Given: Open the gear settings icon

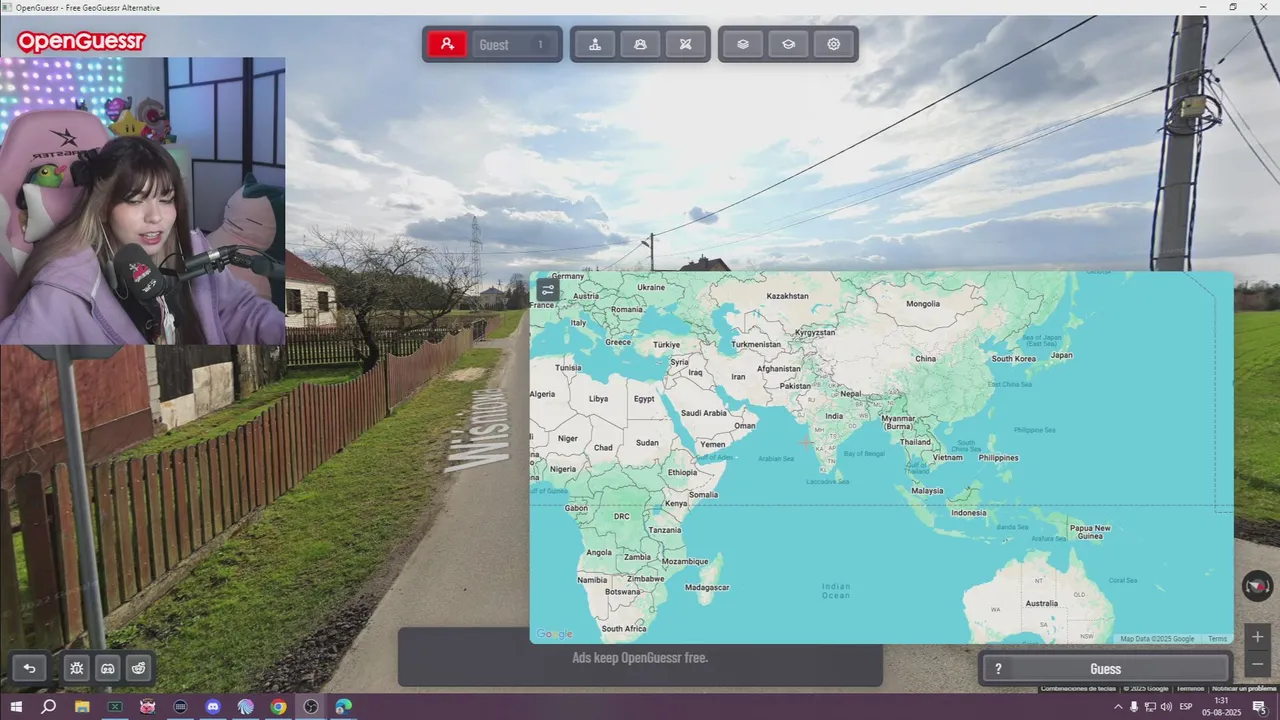Looking at the screenshot, I should 833,44.
